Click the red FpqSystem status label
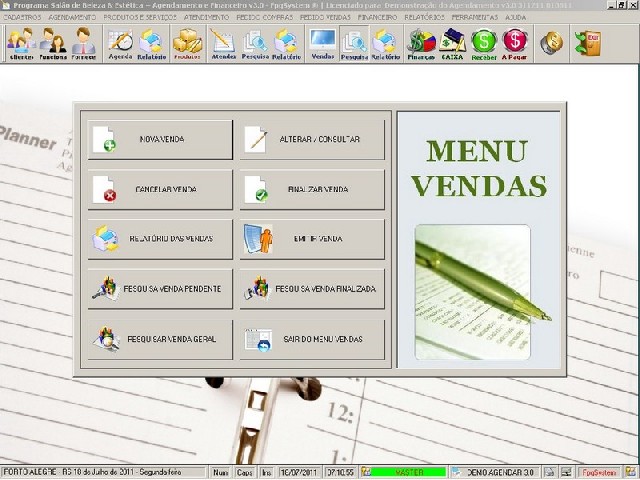The image size is (640, 480). point(599,472)
